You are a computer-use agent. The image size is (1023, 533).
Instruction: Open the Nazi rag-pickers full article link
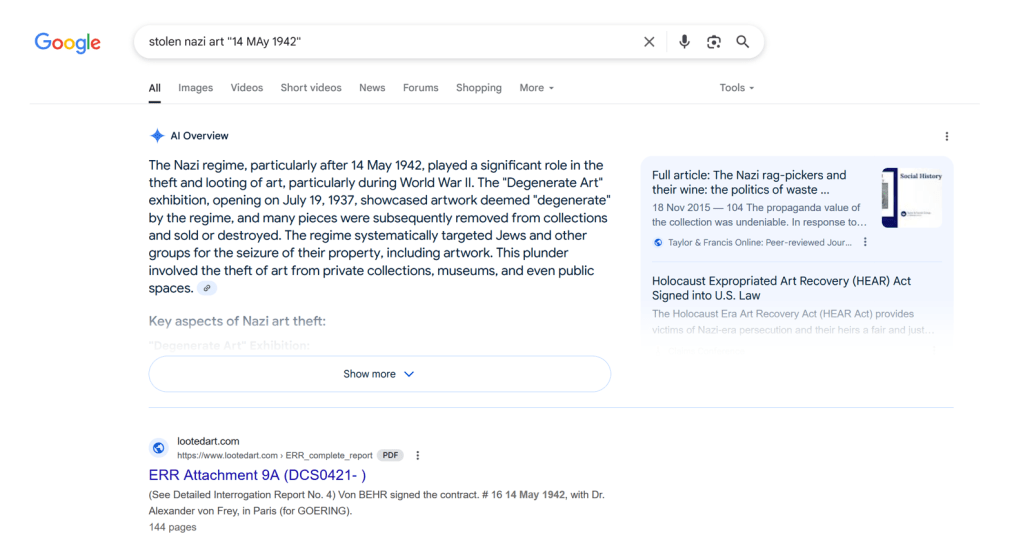(x=749, y=182)
